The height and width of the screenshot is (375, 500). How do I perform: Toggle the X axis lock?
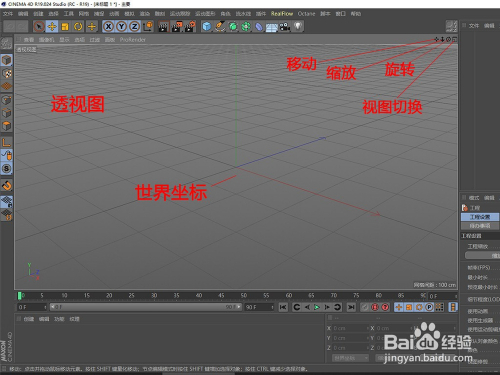click(108, 26)
